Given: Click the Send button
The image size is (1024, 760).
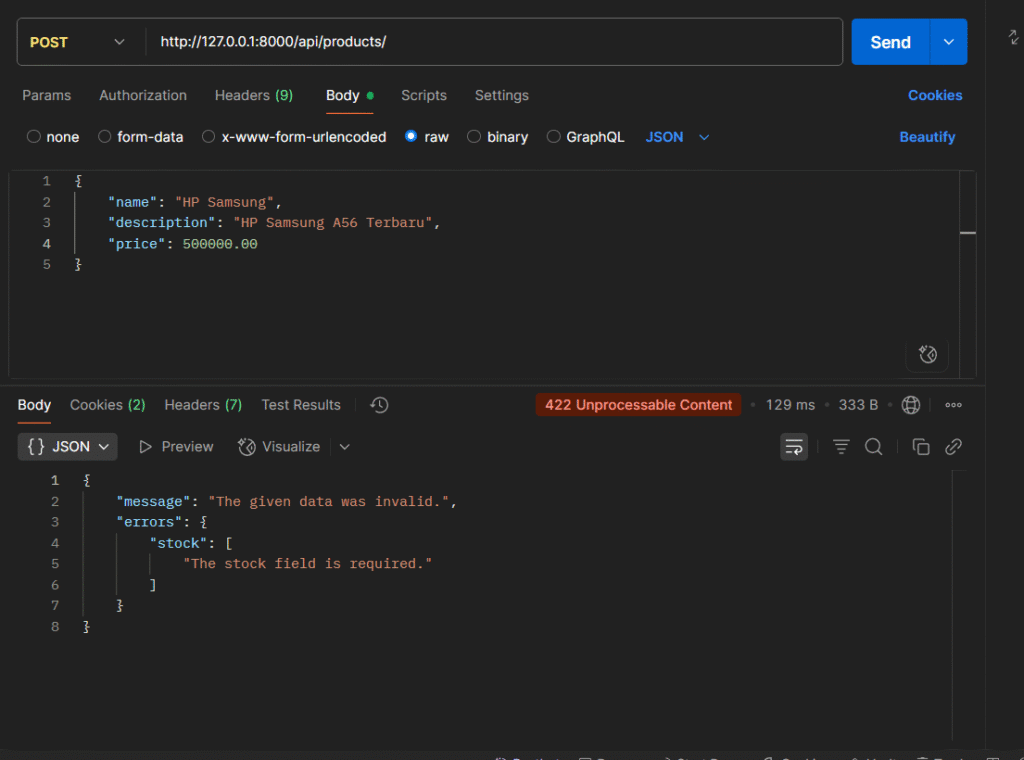Looking at the screenshot, I should coord(890,42).
